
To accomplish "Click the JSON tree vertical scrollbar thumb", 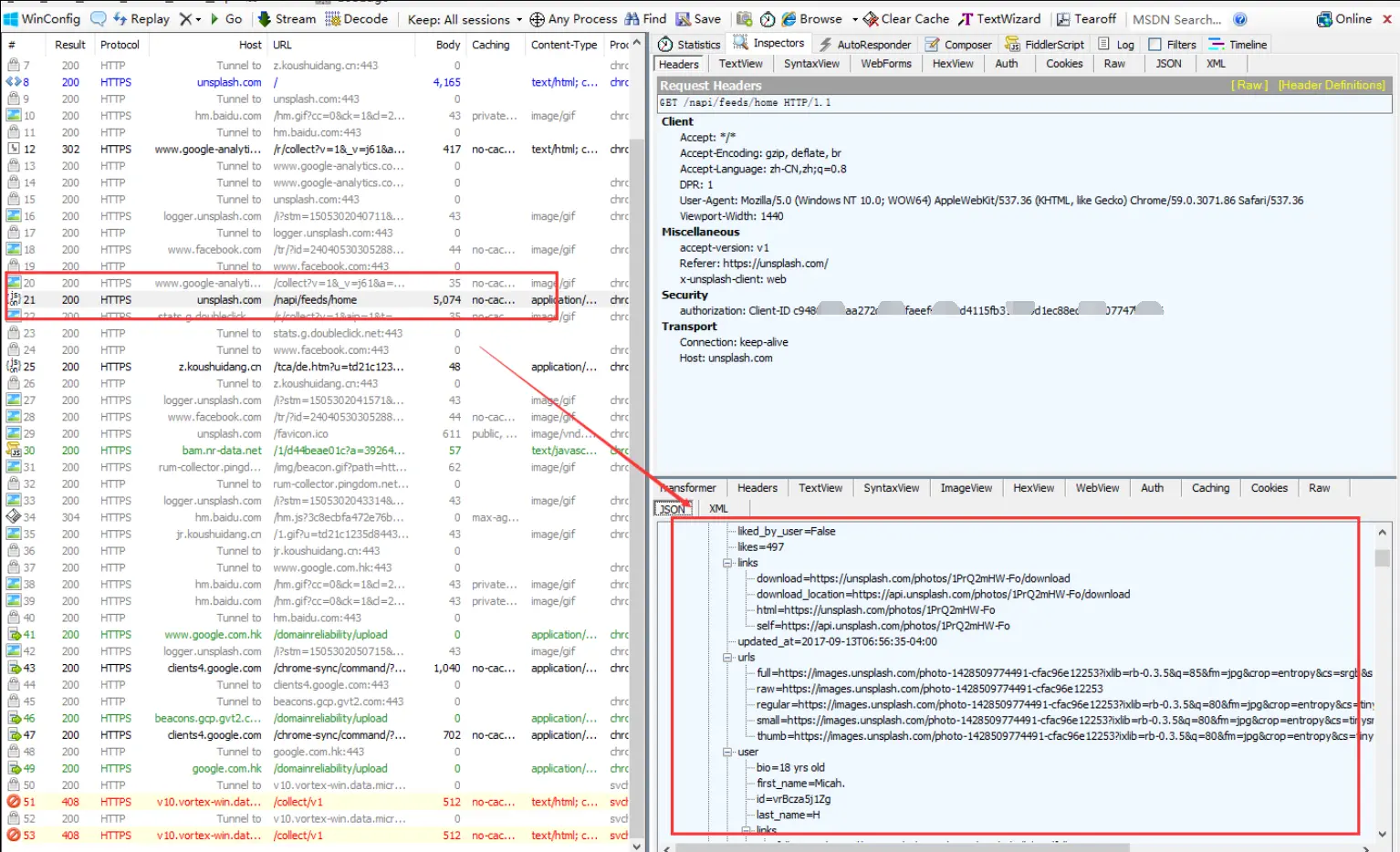I will 1382,557.
